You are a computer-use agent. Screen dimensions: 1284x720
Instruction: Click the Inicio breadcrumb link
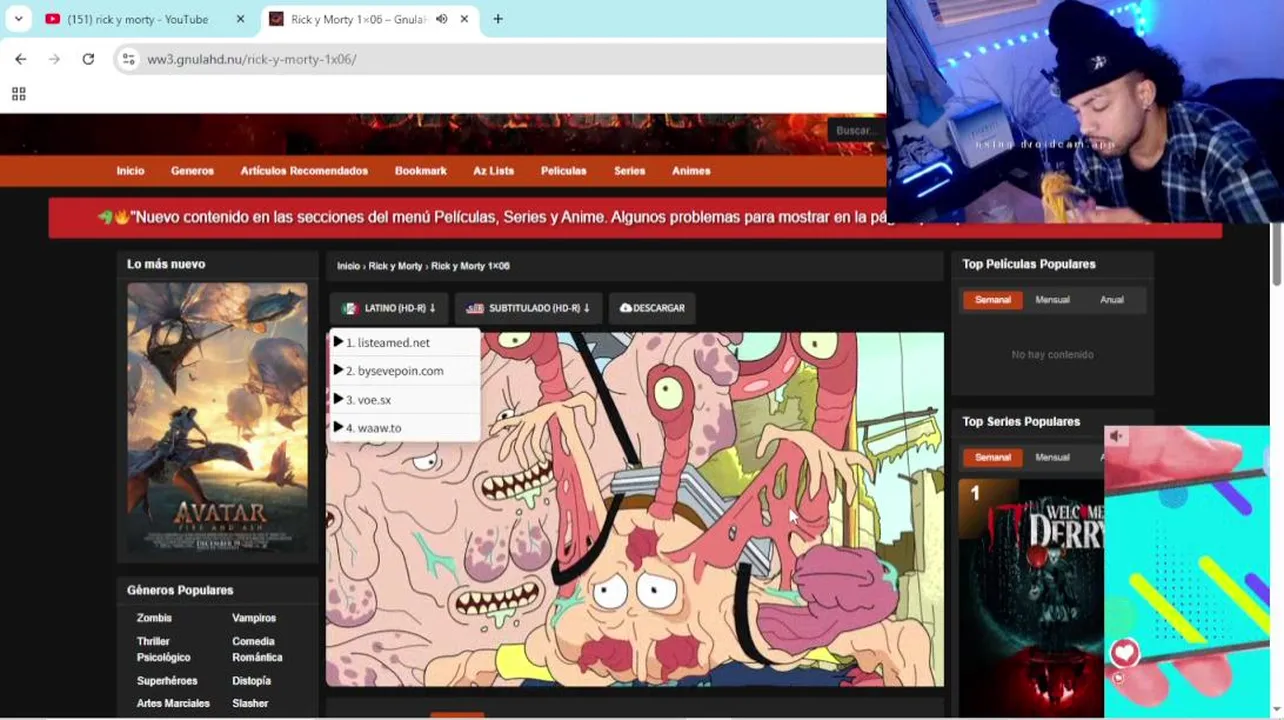click(x=348, y=266)
